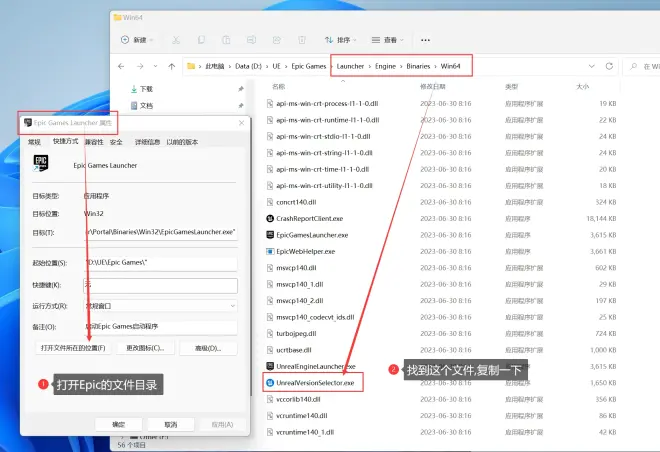Click the back navigation arrow

[x=122, y=66]
